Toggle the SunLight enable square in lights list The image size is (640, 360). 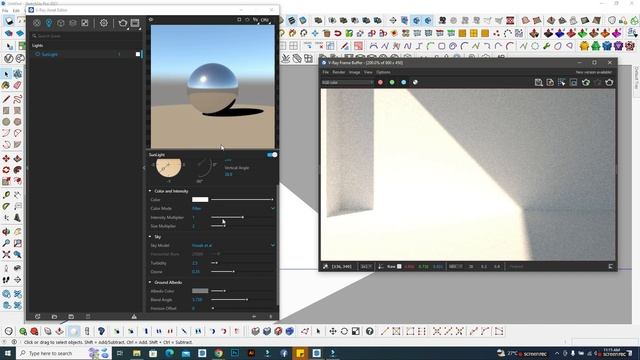138,54
